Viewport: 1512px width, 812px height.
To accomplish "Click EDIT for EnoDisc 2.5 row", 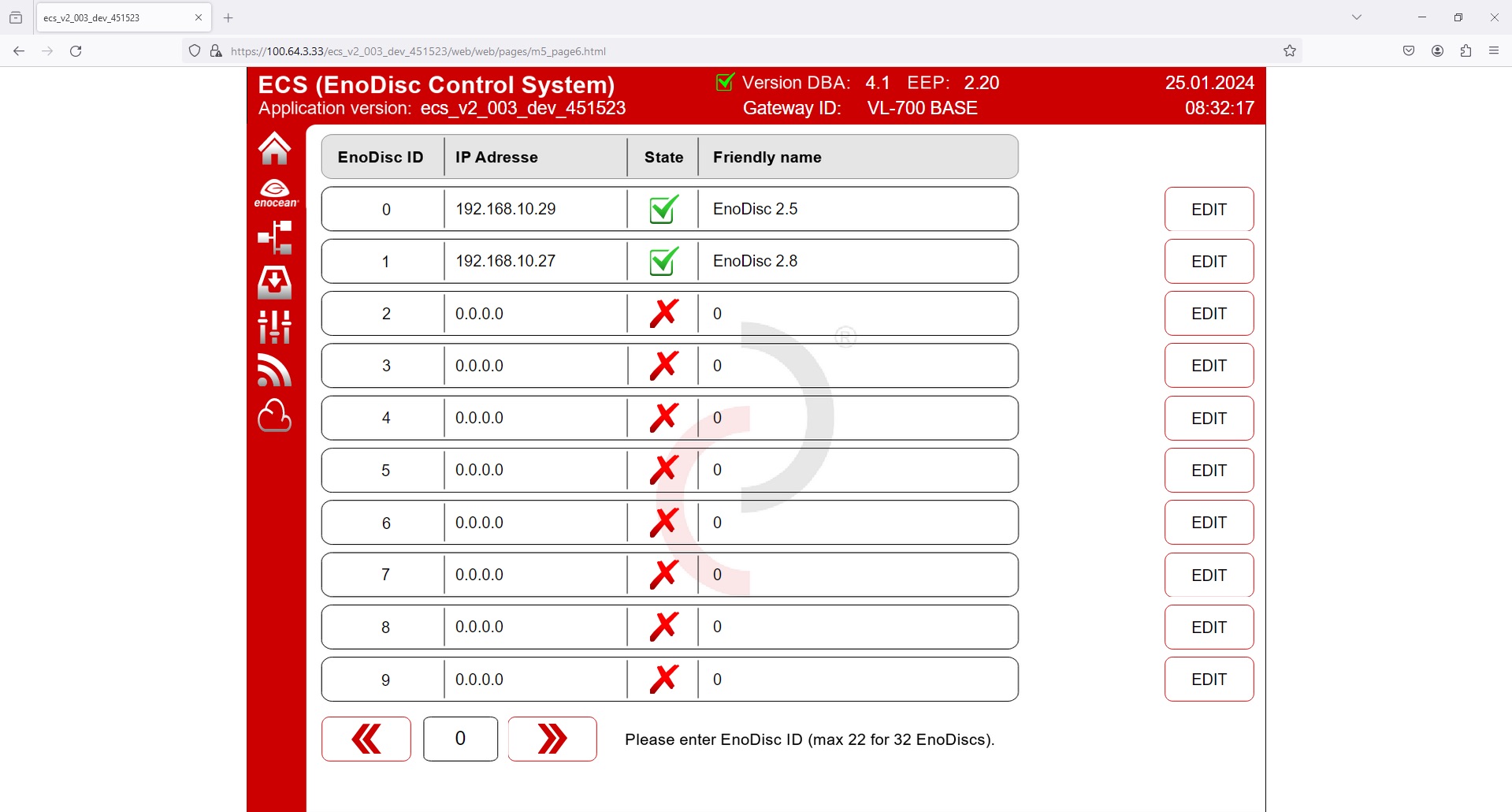I will [1209, 209].
